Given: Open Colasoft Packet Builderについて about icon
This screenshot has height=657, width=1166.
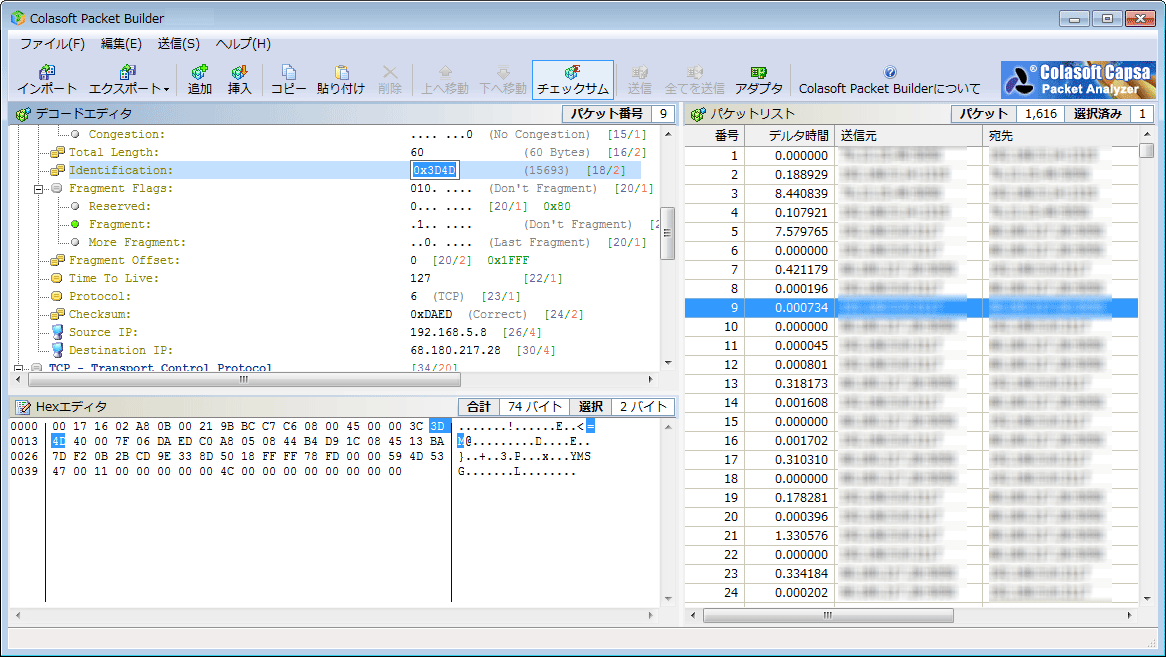Looking at the screenshot, I should 889,80.
